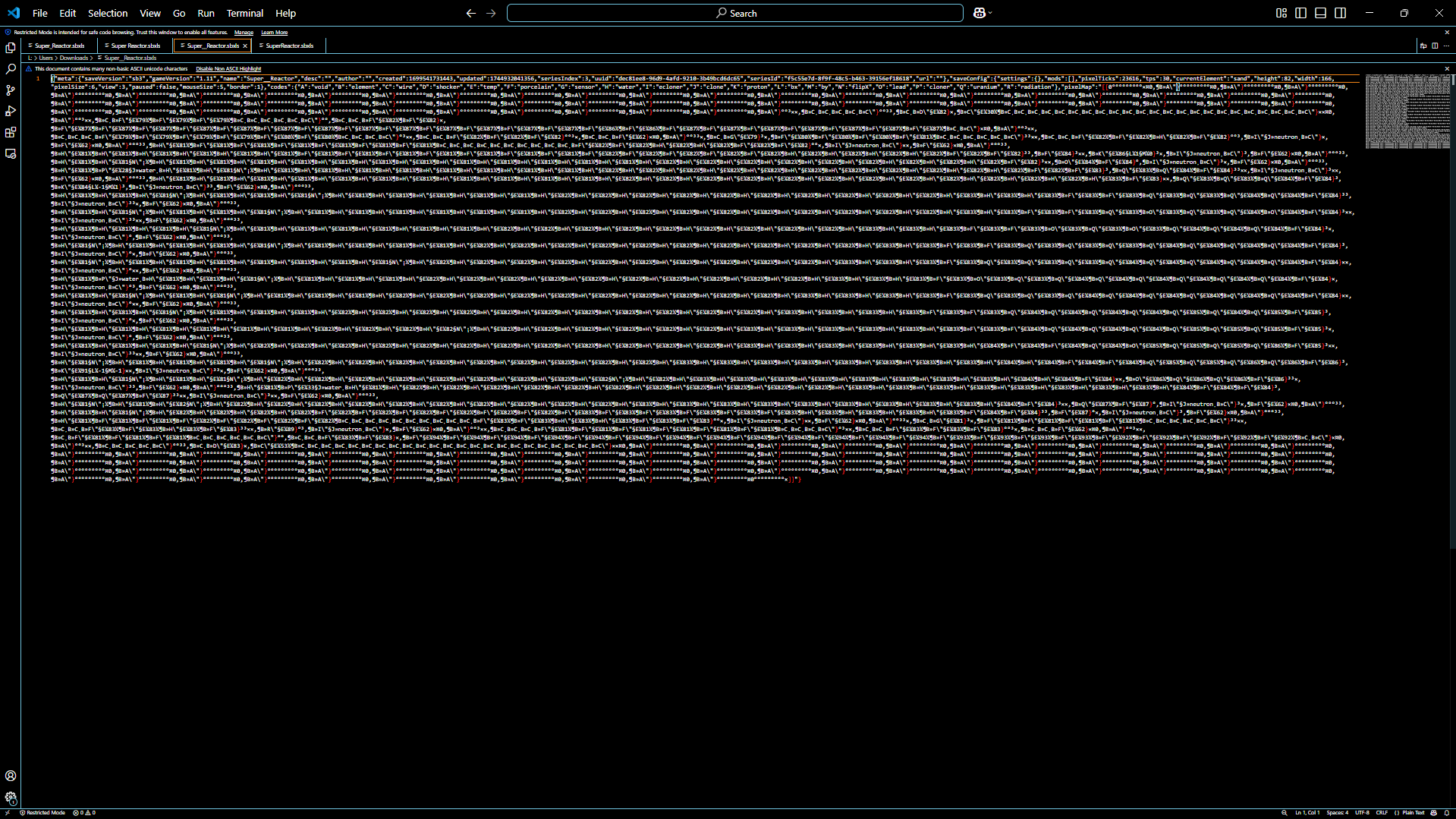1456x819 pixels.
Task: Dismiss the Restricted Mode banner
Action: tap(1447, 33)
